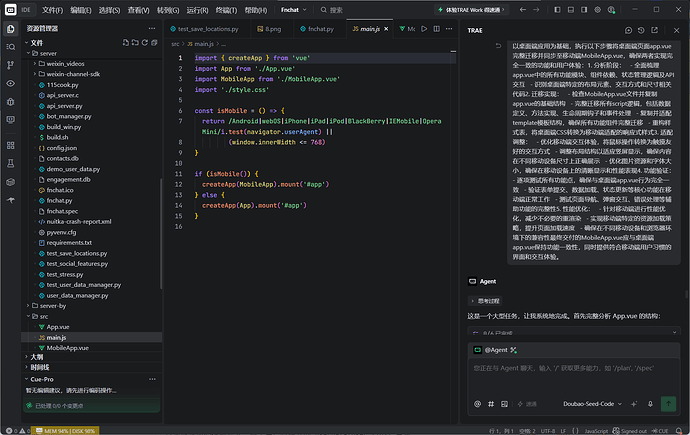The height and width of the screenshot is (435, 690).
Task: Click JavaScript language mode in status bar
Action: [596, 431]
